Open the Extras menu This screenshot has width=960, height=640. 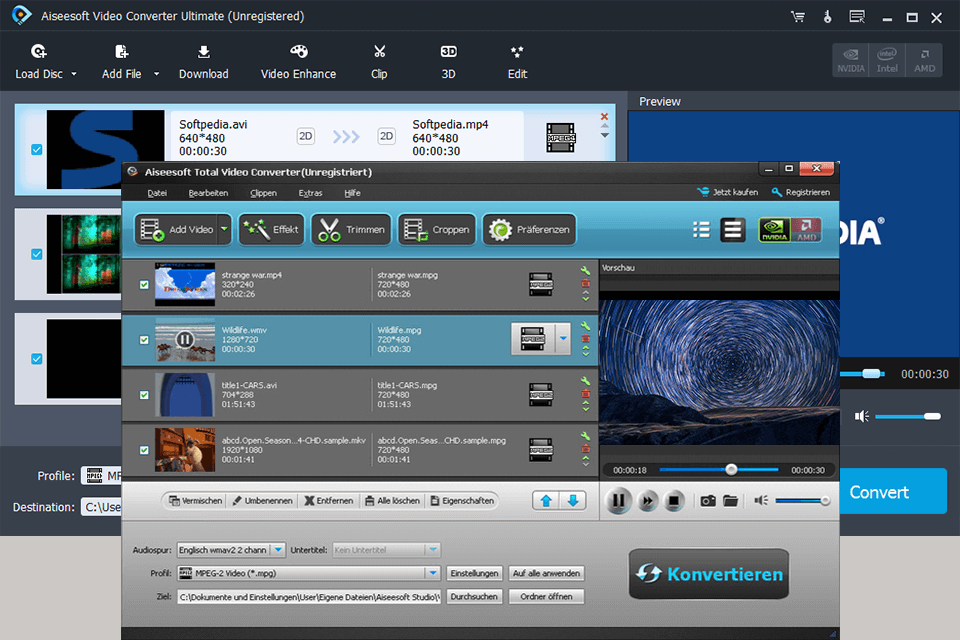(x=310, y=193)
